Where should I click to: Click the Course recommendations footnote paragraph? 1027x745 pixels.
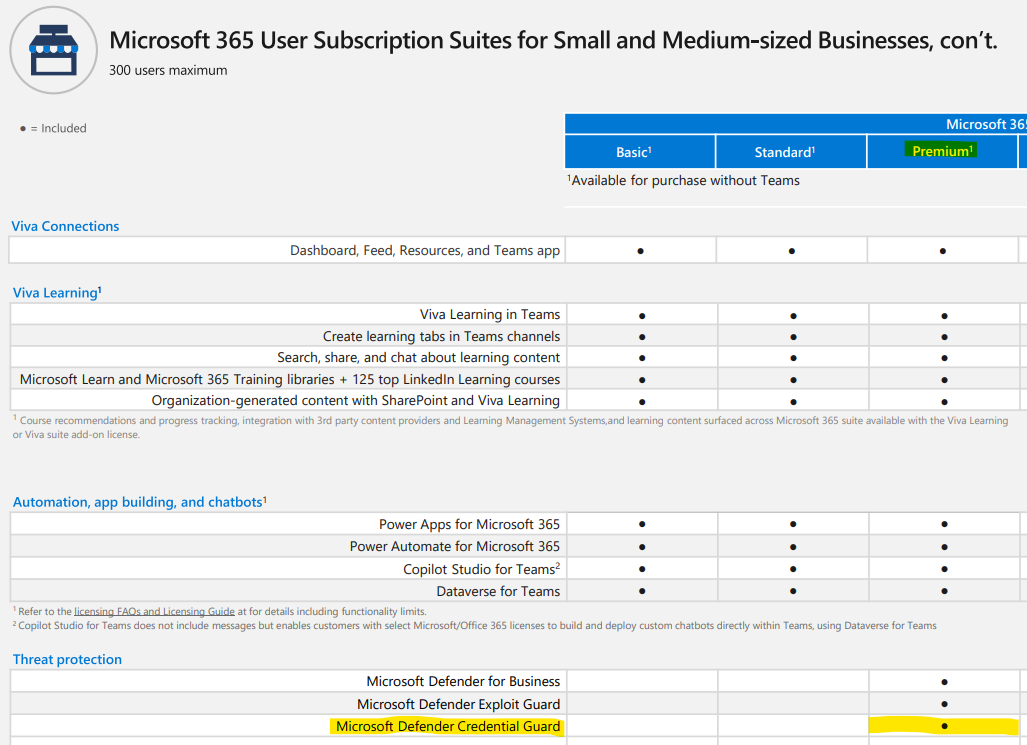pyautogui.click(x=510, y=427)
